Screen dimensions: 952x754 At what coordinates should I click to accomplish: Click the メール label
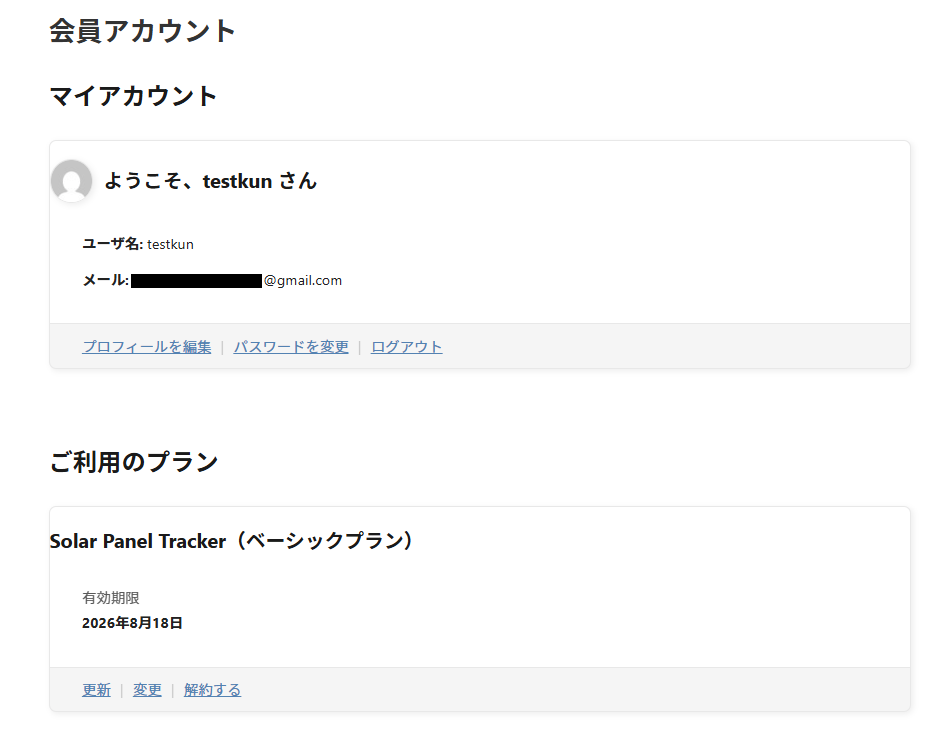click(x=106, y=280)
